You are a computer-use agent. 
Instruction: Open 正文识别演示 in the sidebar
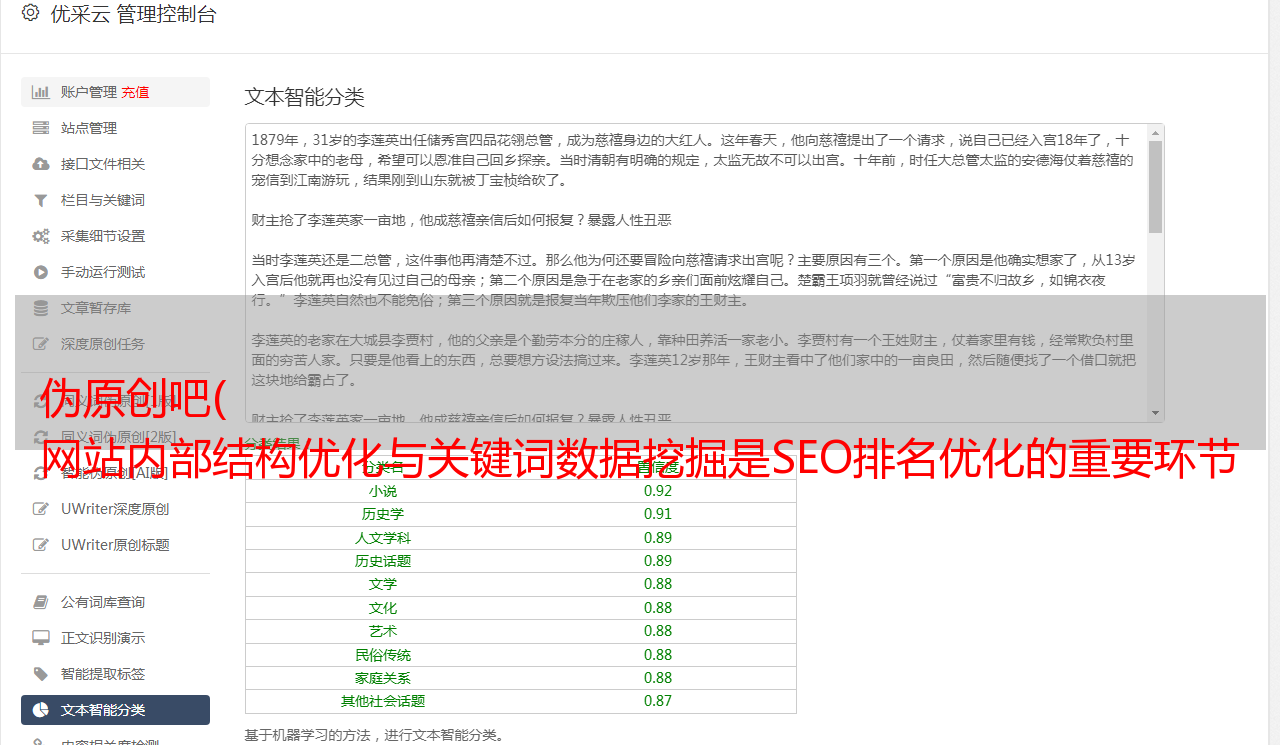[115, 638]
